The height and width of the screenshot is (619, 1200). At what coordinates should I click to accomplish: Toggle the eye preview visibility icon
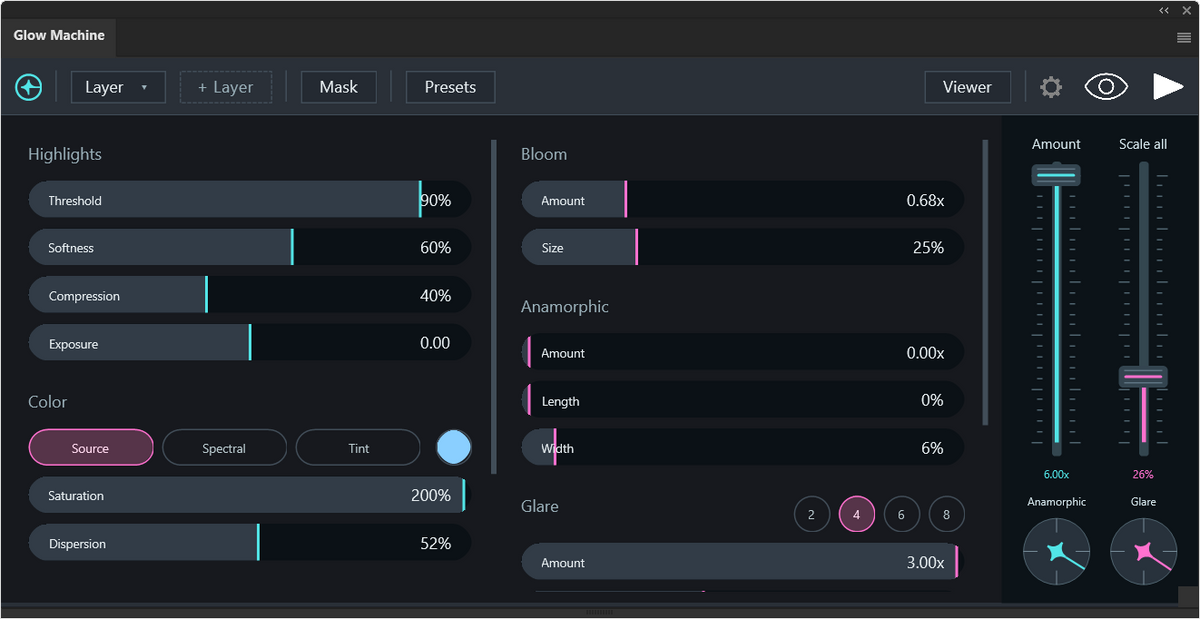point(1106,87)
